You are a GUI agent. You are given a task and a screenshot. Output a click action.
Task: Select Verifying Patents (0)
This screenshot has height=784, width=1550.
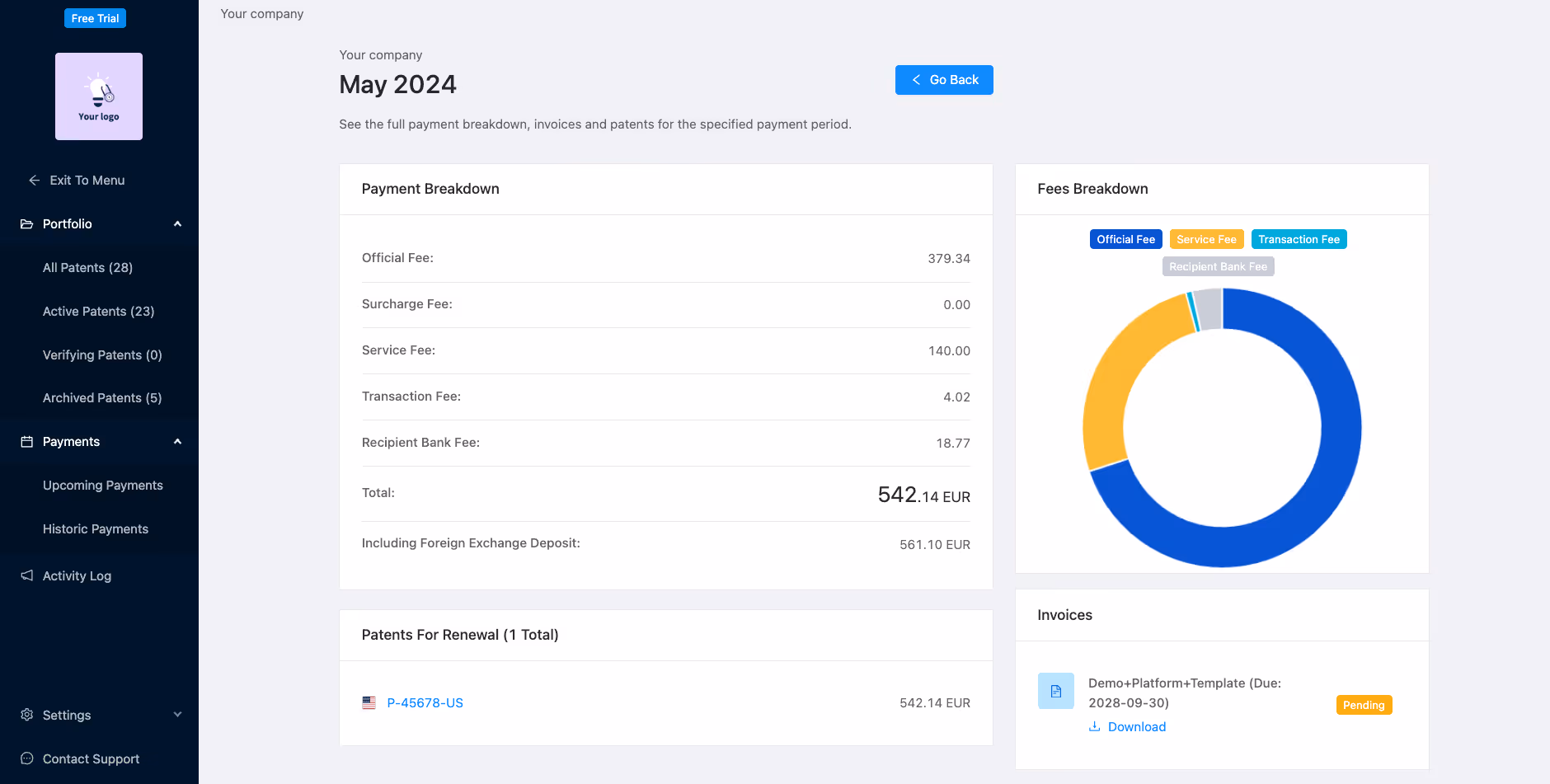pyautogui.click(x=102, y=355)
